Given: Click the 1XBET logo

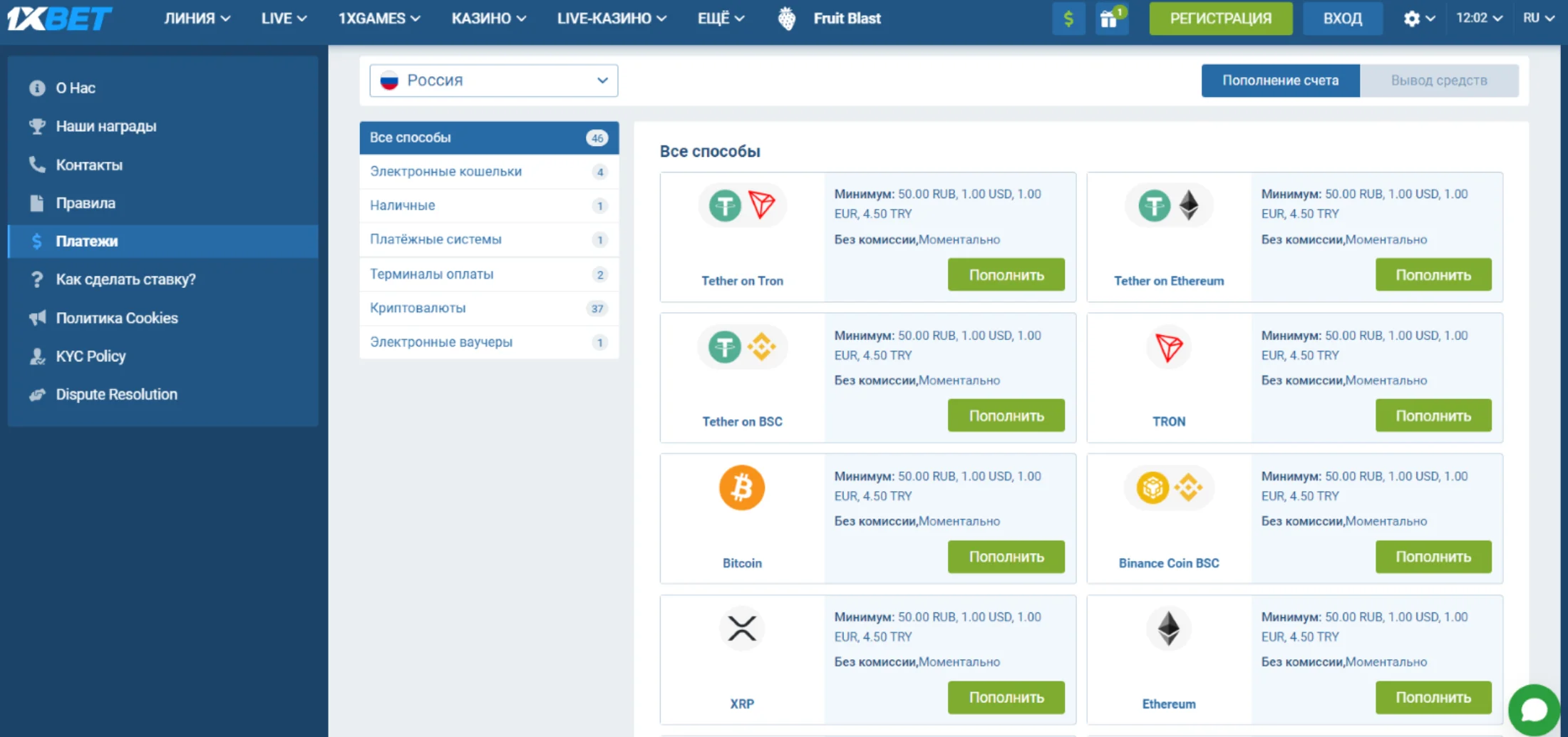Looking at the screenshot, I should coord(60,19).
